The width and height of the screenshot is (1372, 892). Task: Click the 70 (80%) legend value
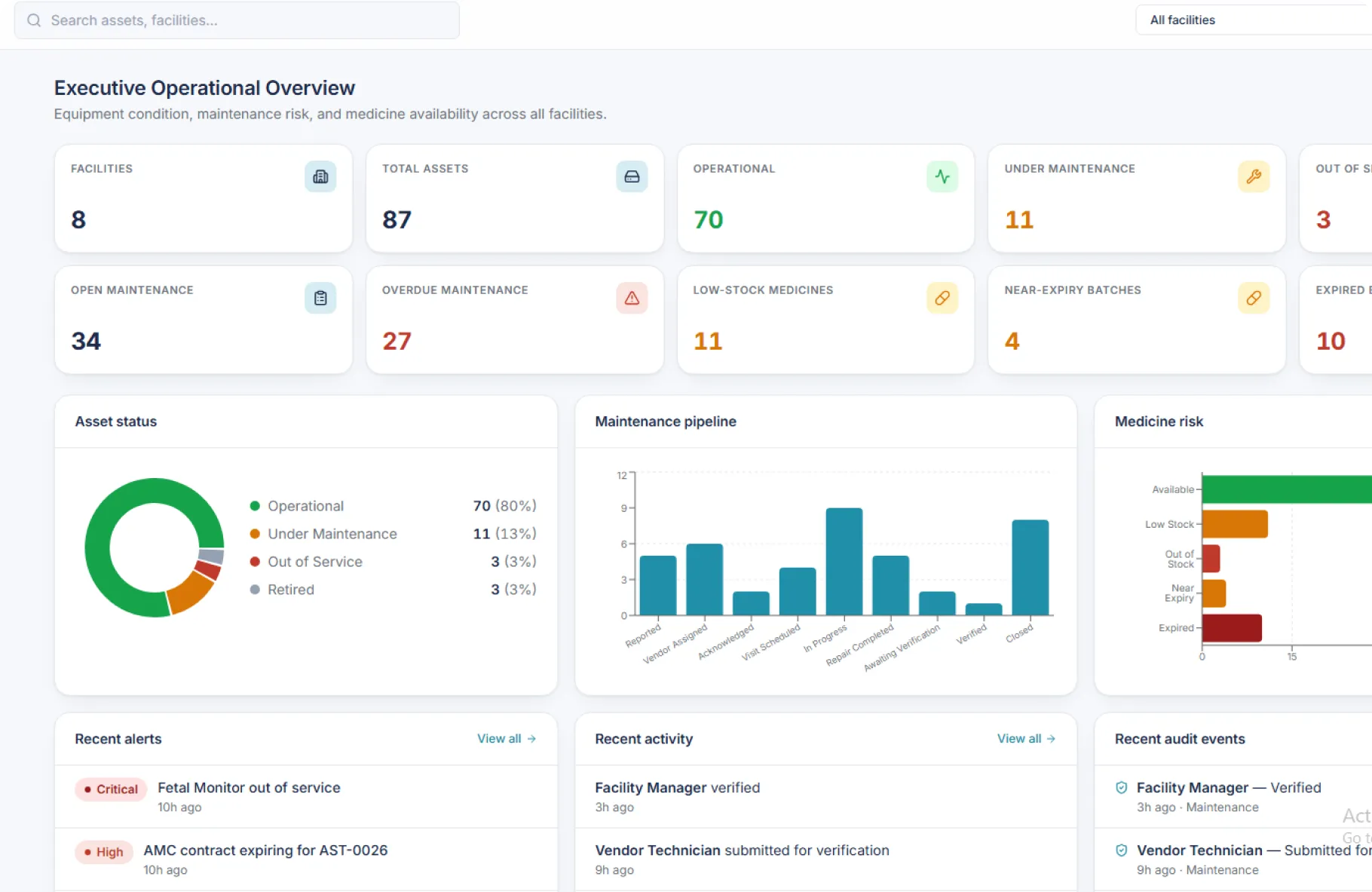click(504, 506)
